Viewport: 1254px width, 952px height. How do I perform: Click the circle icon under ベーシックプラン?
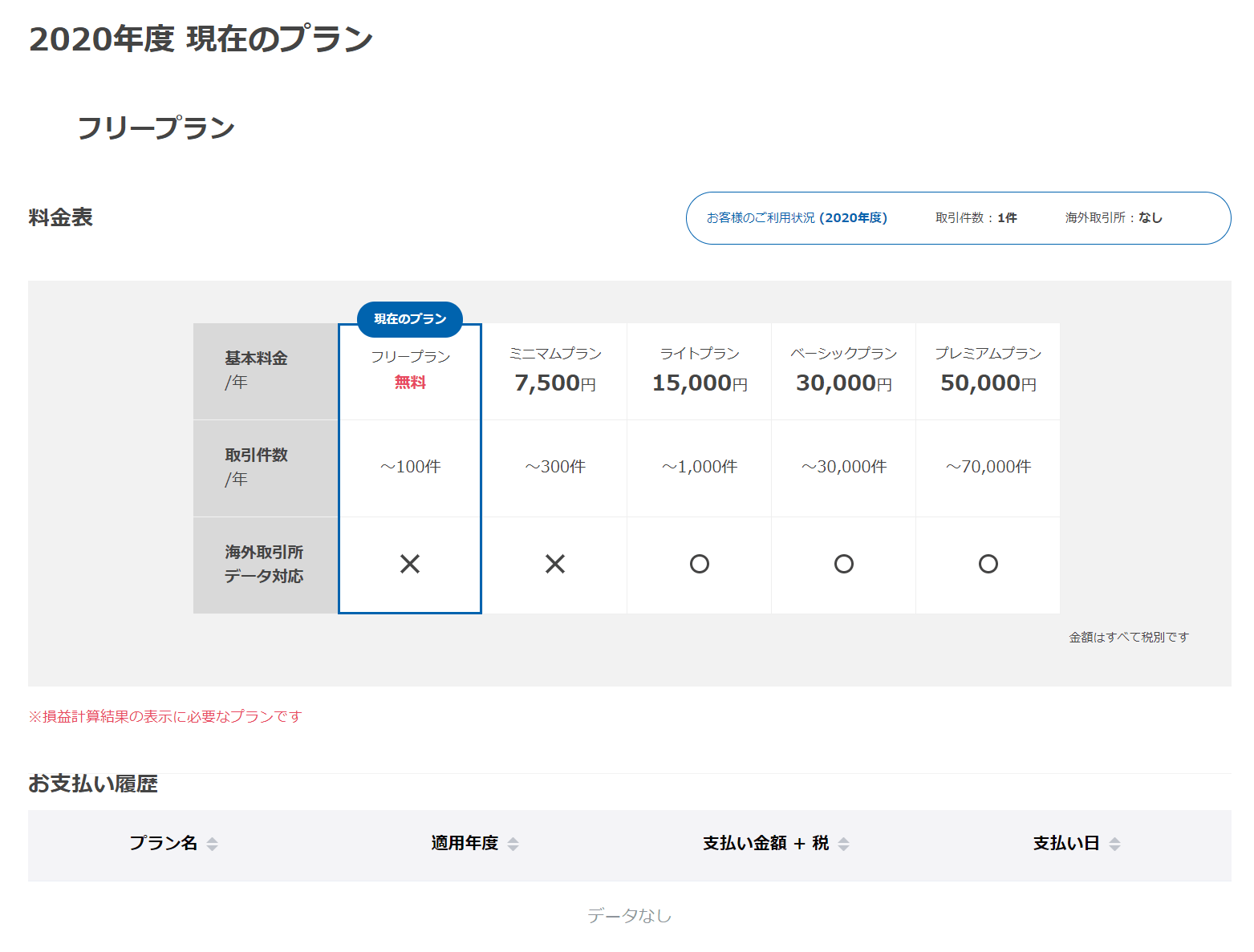(x=844, y=564)
